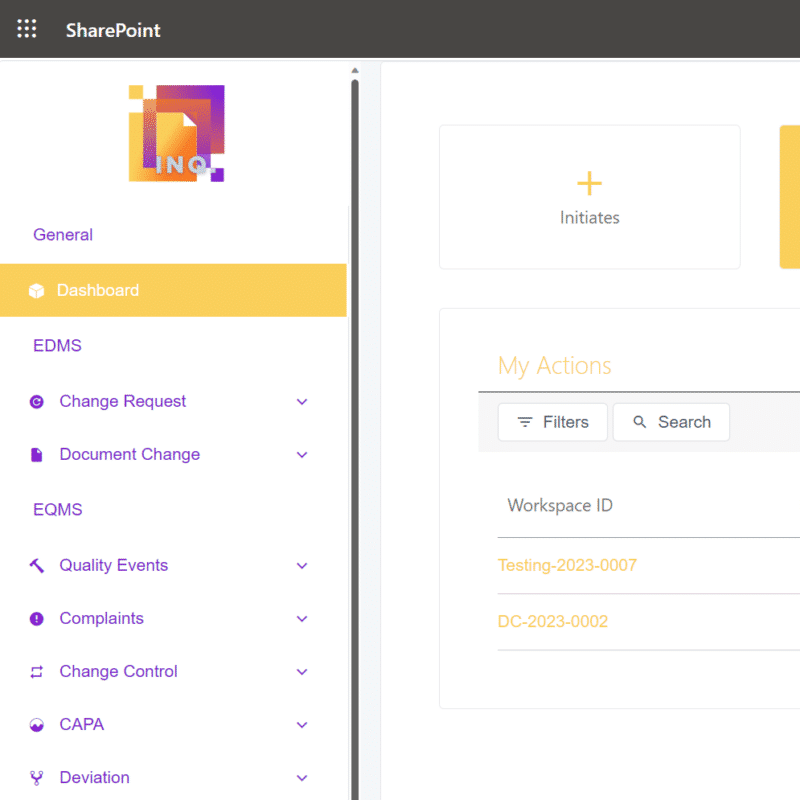Click the My Actions heading

pyautogui.click(x=554, y=366)
